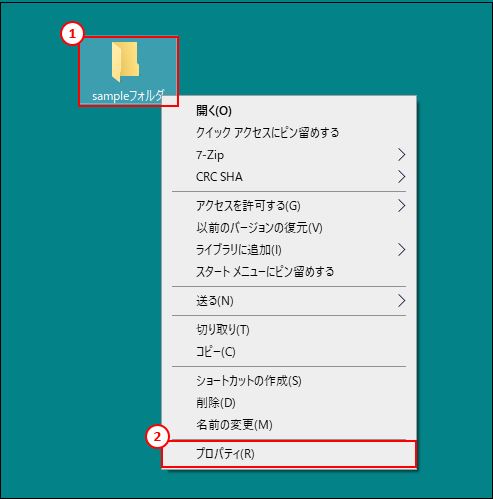This screenshot has height=499, width=493.
Task: Choose クイック アクセスにピン留めする
Action: pyautogui.click(x=289, y=133)
